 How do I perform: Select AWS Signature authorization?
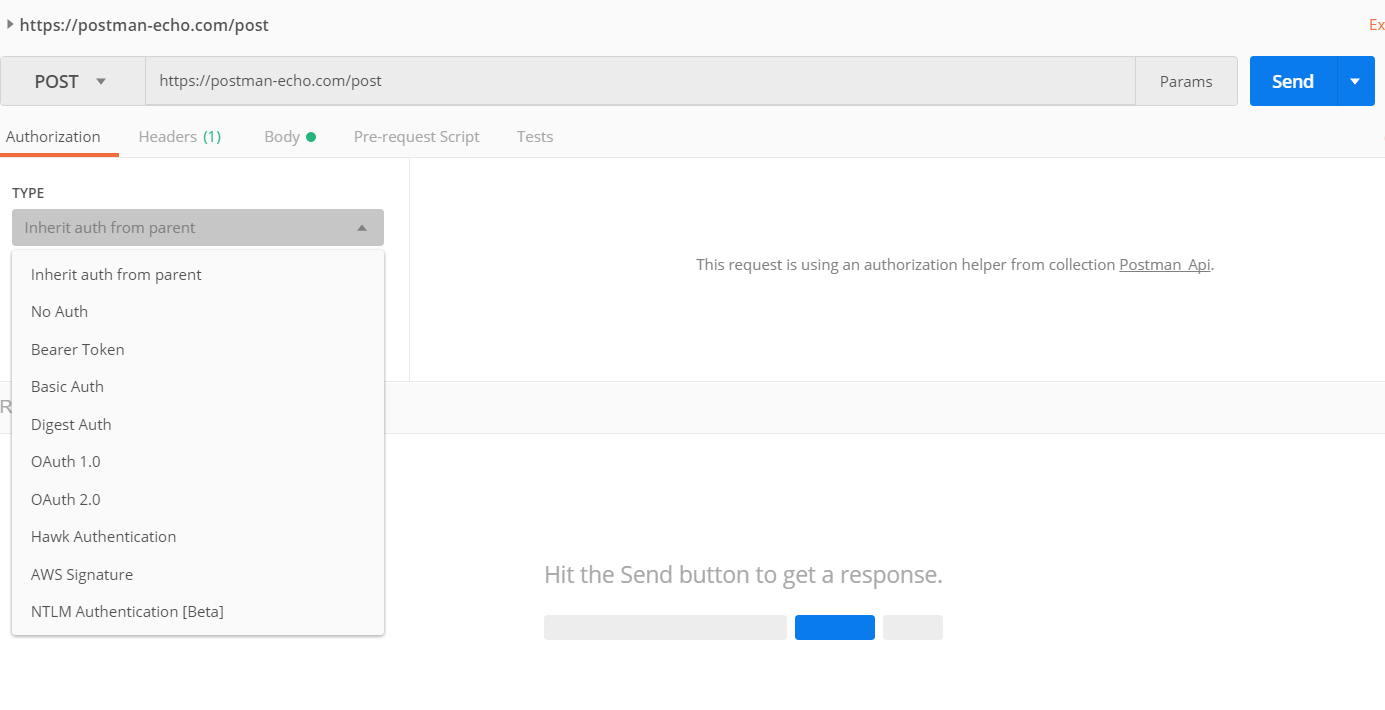(x=82, y=574)
